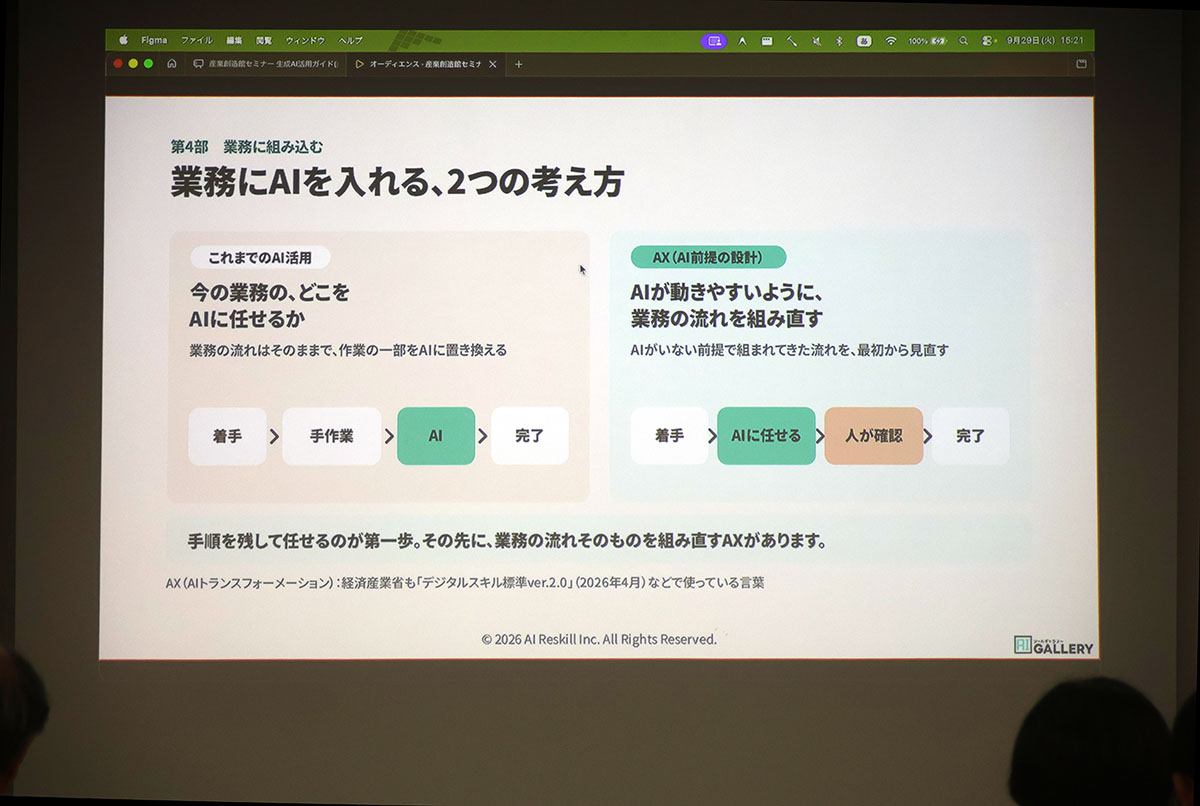Click the 100% battery status indicator

[x=927, y=41]
